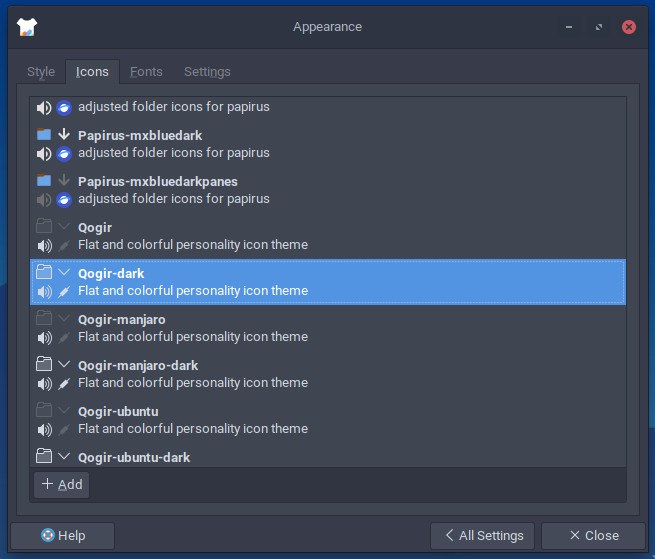Click the top row's blue browser icon
The image size is (655, 559).
point(64,108)
